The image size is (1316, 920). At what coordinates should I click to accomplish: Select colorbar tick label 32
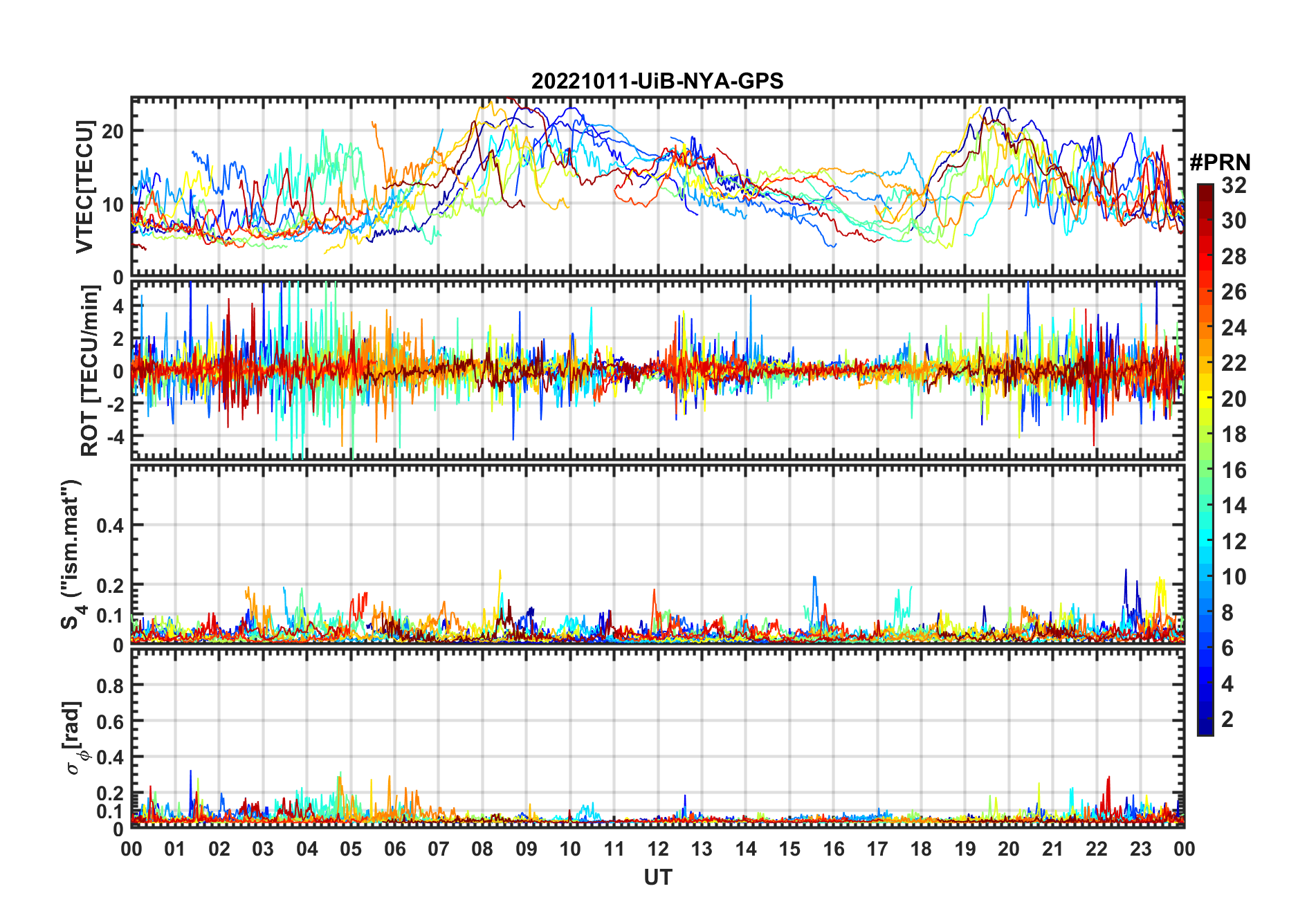pyautogui.click(x=1234, y=185)
